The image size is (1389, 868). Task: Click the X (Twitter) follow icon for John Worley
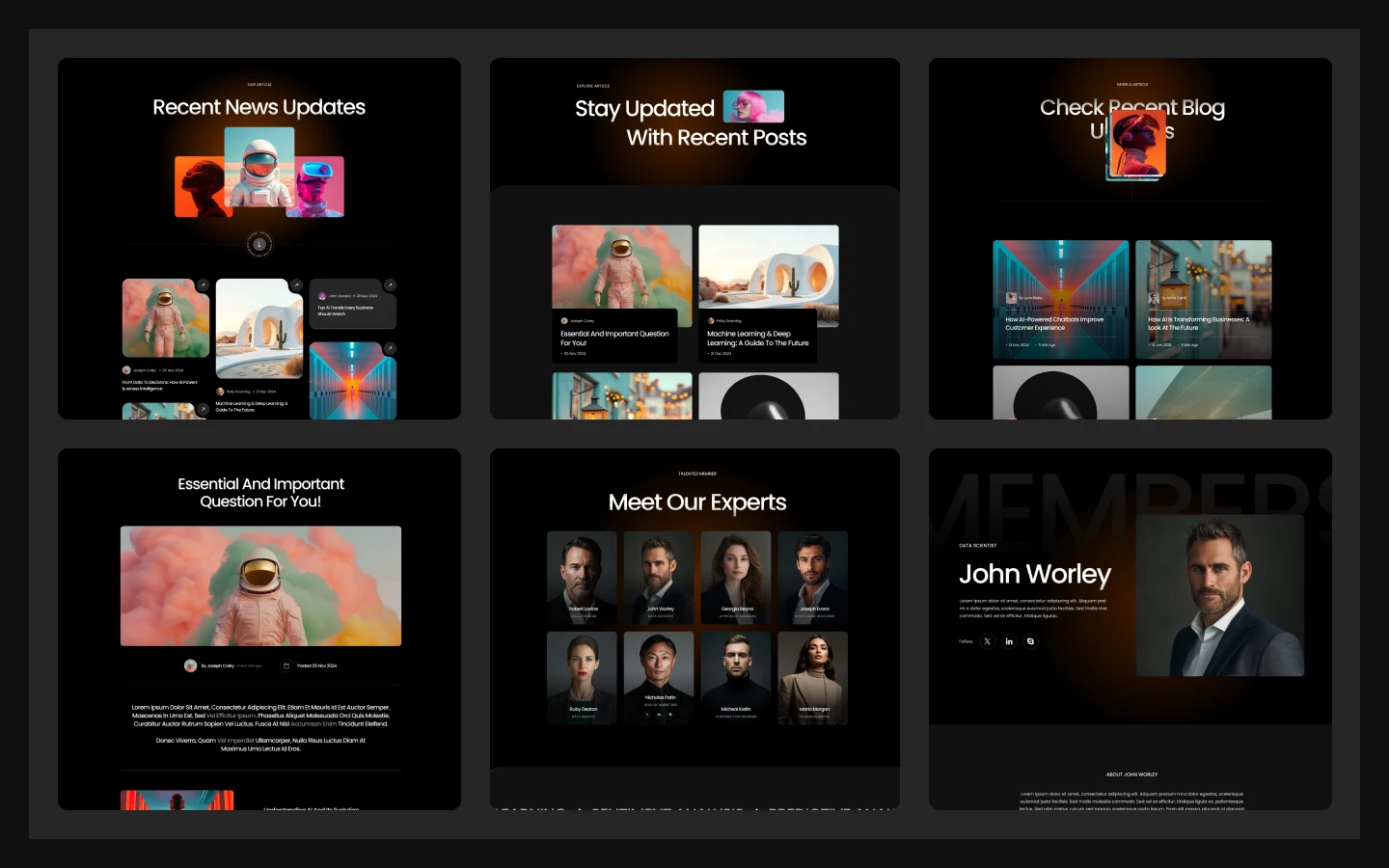[x=988, y=641]
